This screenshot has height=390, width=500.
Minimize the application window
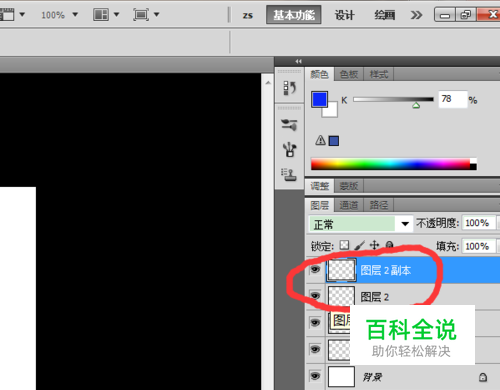point(445,15)
